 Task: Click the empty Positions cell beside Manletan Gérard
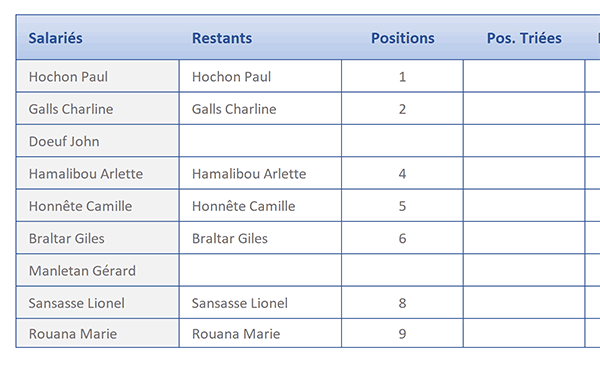pos(402,270)
